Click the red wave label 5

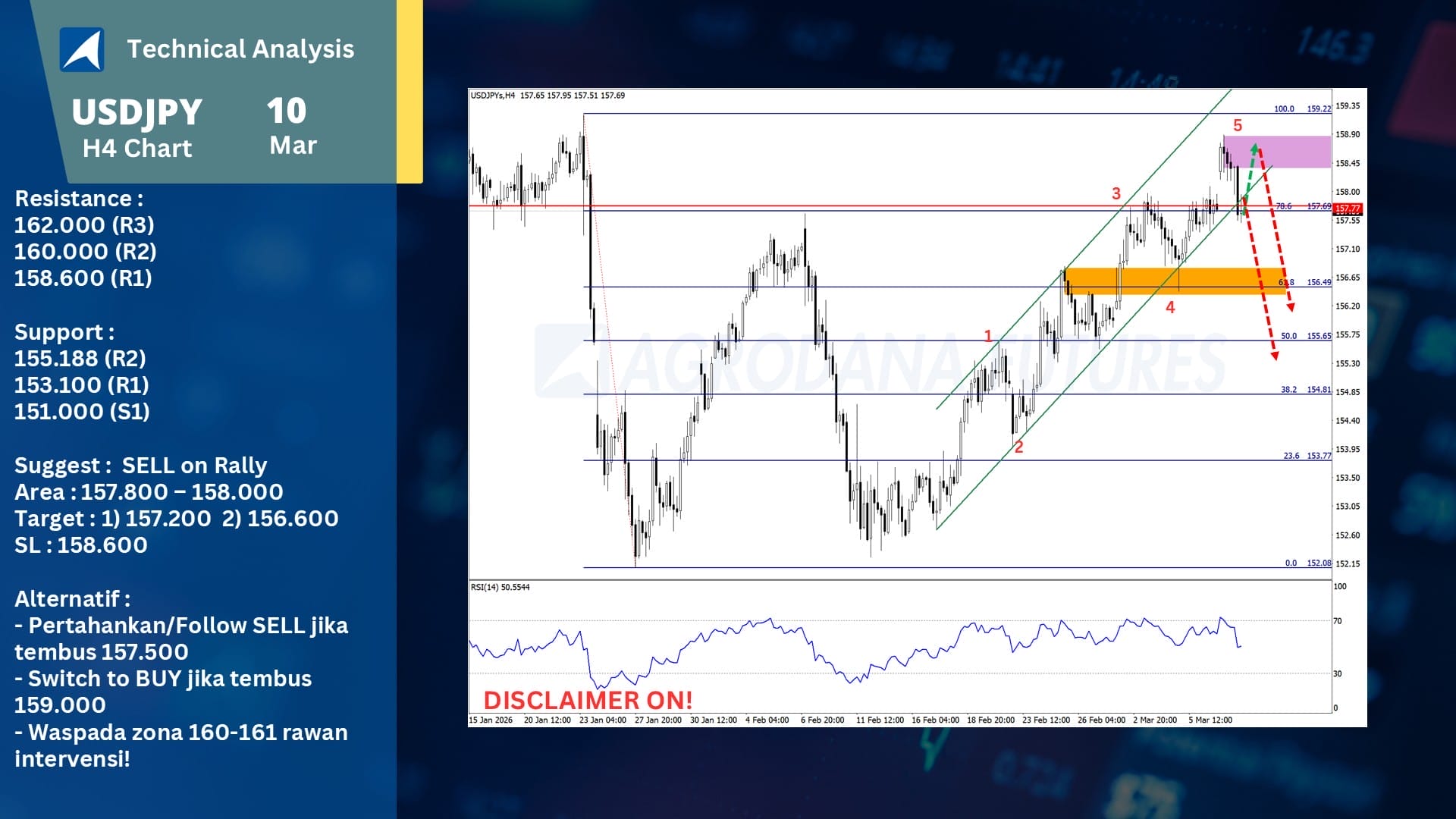click(x=1238, y=125)
